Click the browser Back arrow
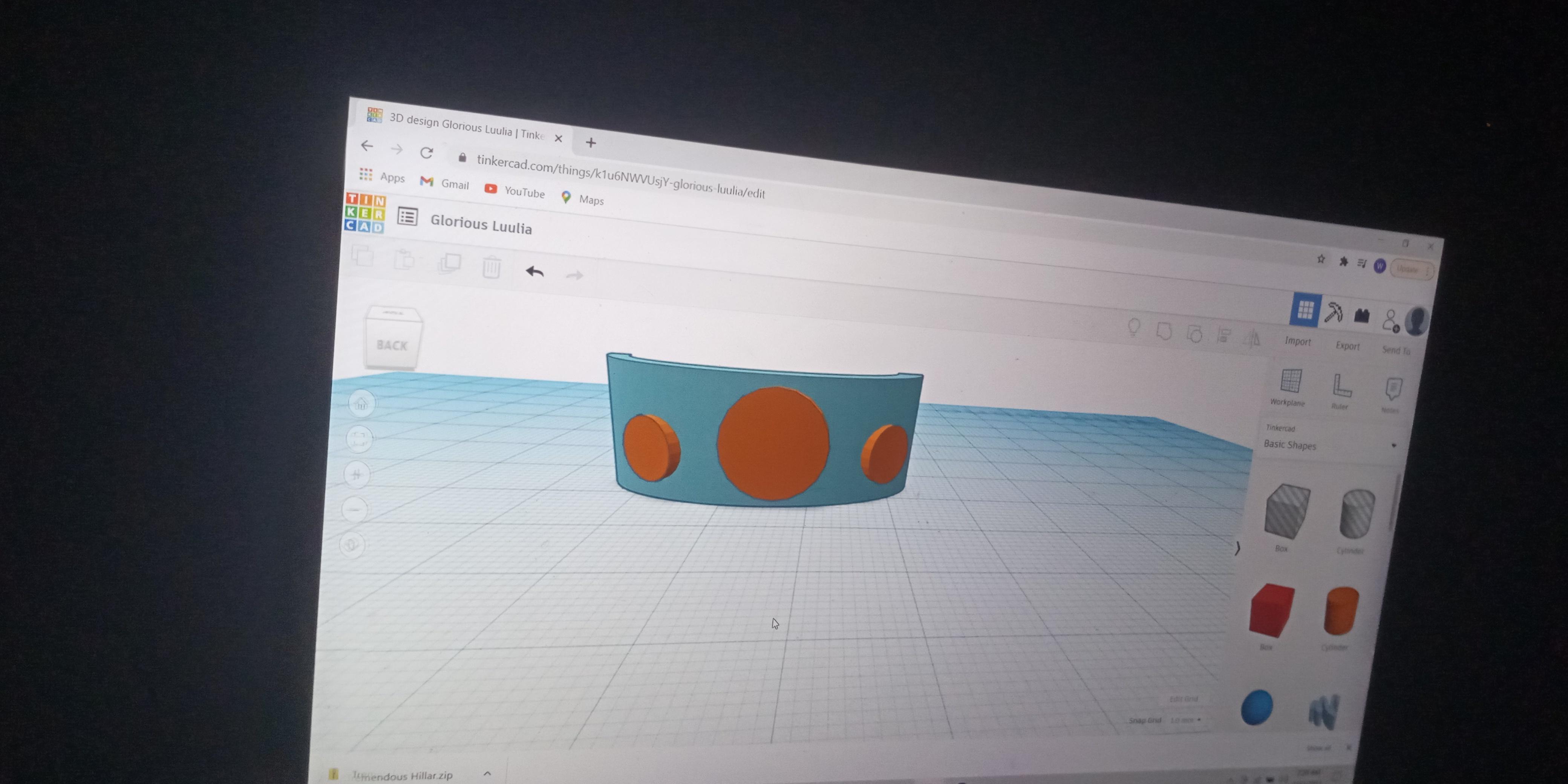This screenshot has height=784, width=1568. click(x=366, y=145)
